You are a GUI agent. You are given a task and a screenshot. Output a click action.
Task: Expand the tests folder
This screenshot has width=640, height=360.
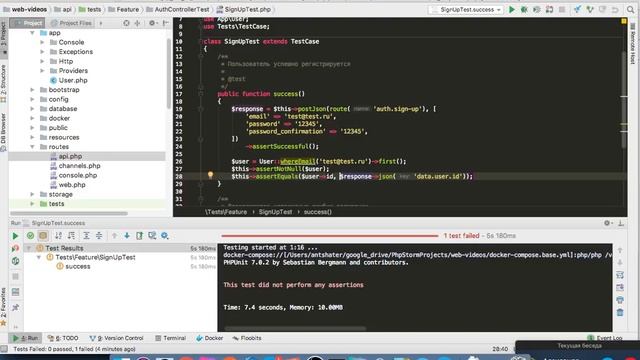(32, 204)
